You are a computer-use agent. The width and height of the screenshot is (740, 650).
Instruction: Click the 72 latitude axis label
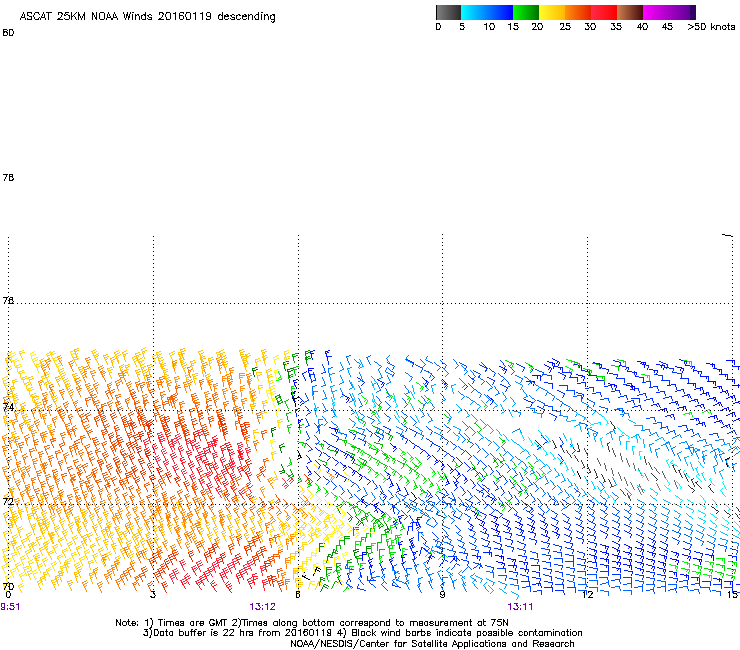click(x=8, y=501)
